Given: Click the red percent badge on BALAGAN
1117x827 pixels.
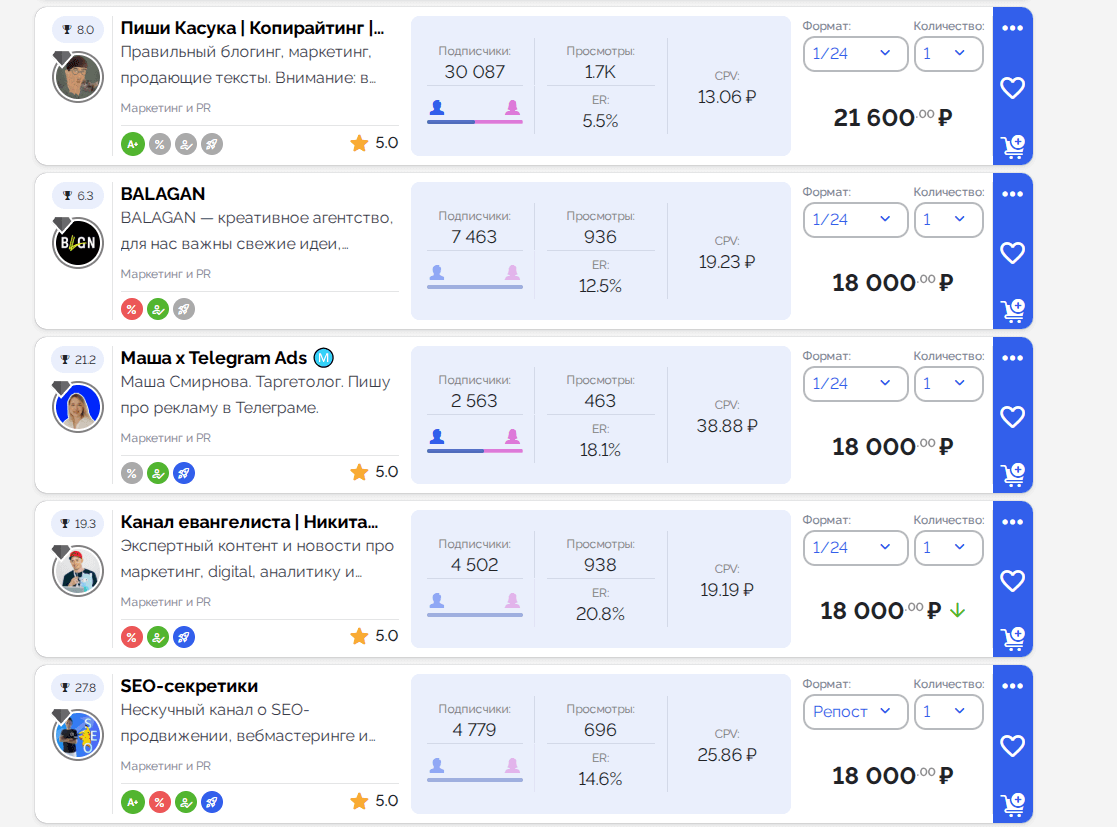Looking at the screenshot, I should click(x=132, y=309).
